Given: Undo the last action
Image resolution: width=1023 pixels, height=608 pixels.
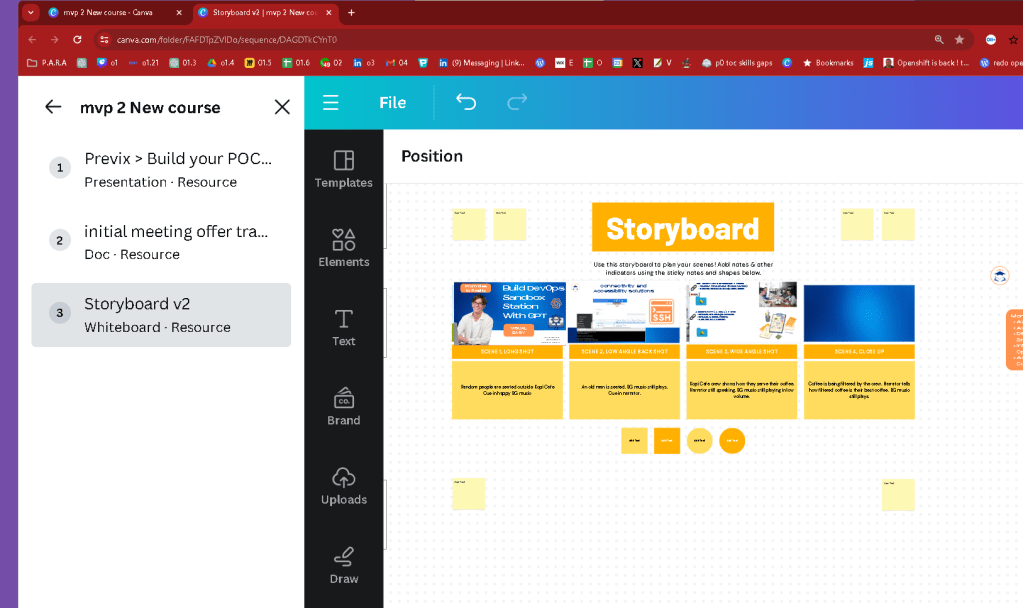Looking at the screenshot, I should click(466, 102).
